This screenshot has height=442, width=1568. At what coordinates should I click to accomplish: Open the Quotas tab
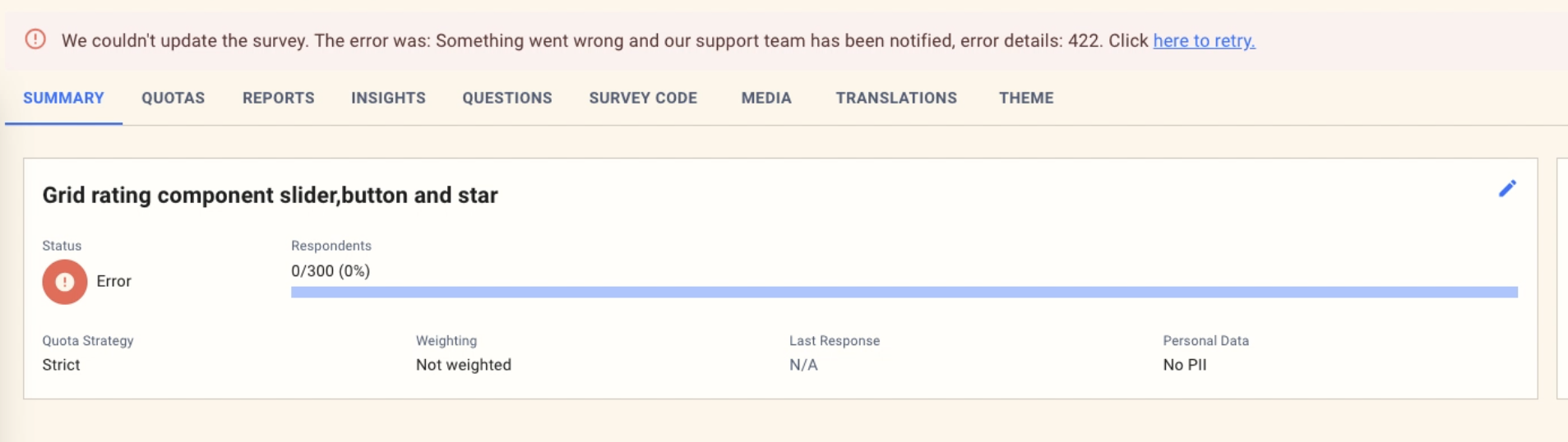tap(173, 98)
